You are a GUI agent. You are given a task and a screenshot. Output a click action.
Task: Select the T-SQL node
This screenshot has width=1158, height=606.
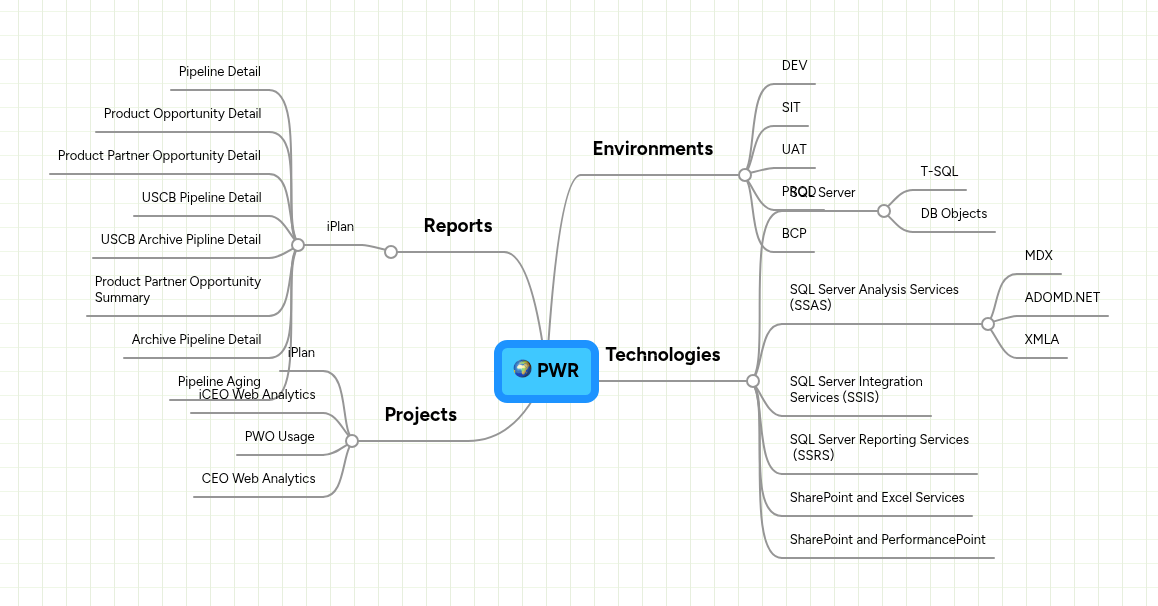point(939,171)
